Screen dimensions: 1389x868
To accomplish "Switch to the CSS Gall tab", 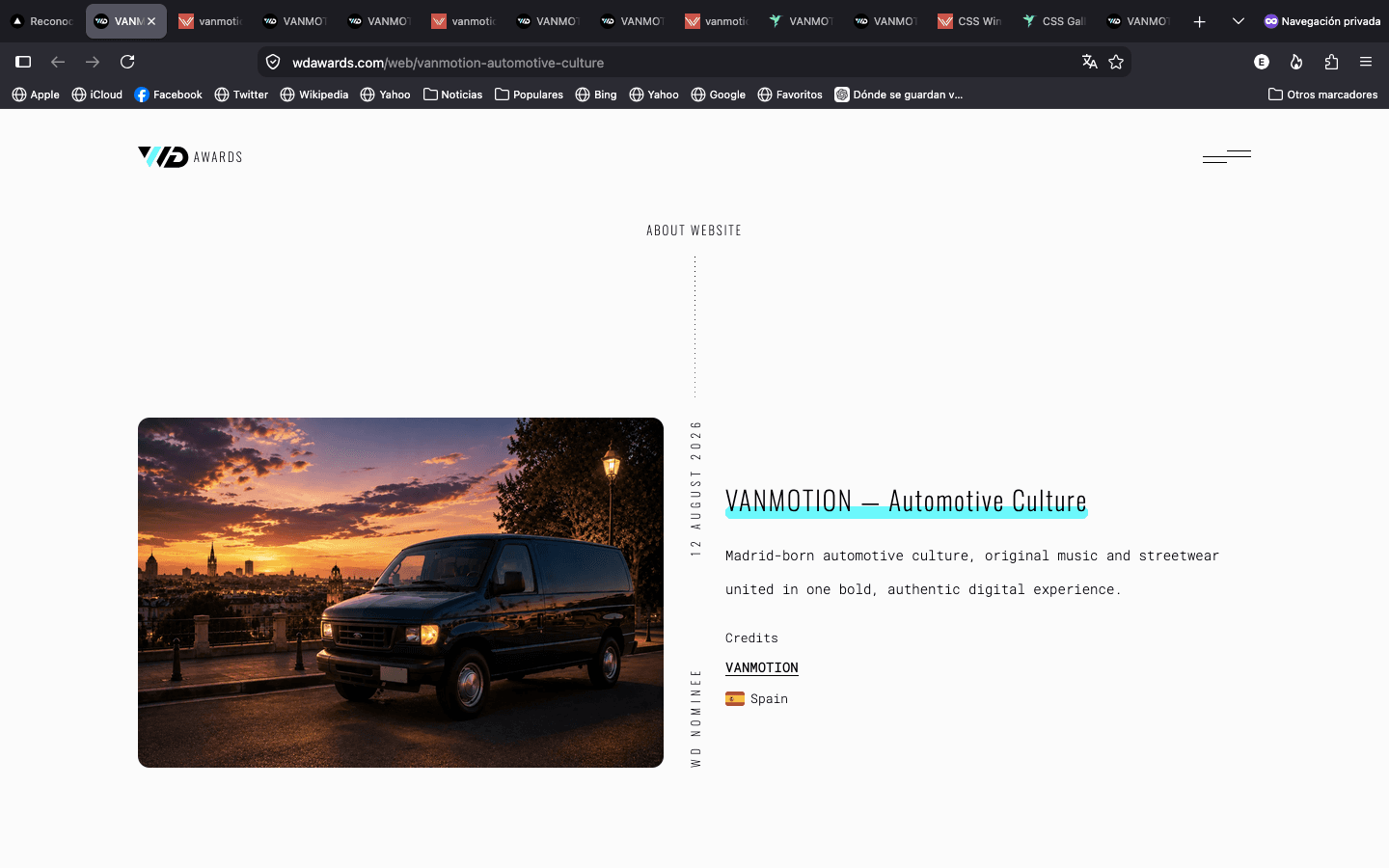I will click(x=1055, y=21).
